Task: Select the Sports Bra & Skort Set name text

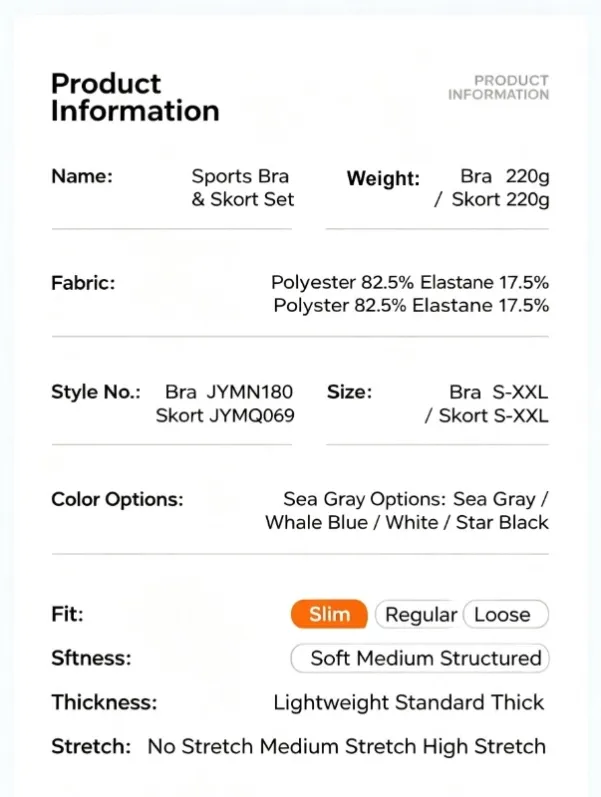Action: pos(243,188)
